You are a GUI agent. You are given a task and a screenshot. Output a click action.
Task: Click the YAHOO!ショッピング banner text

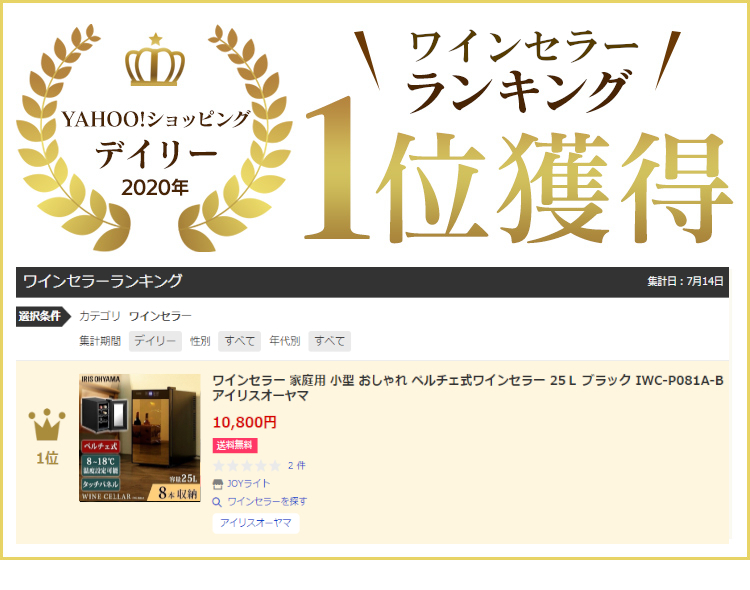[156, 120]
